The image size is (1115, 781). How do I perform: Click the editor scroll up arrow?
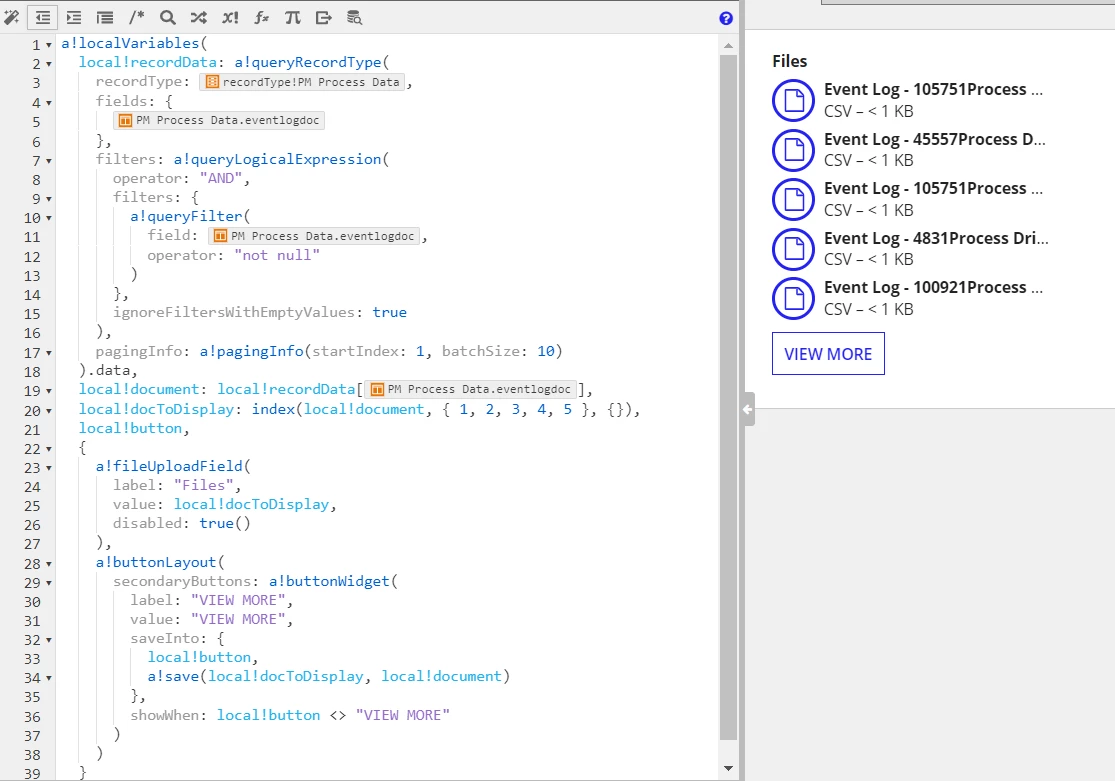[x=728, y=46]
